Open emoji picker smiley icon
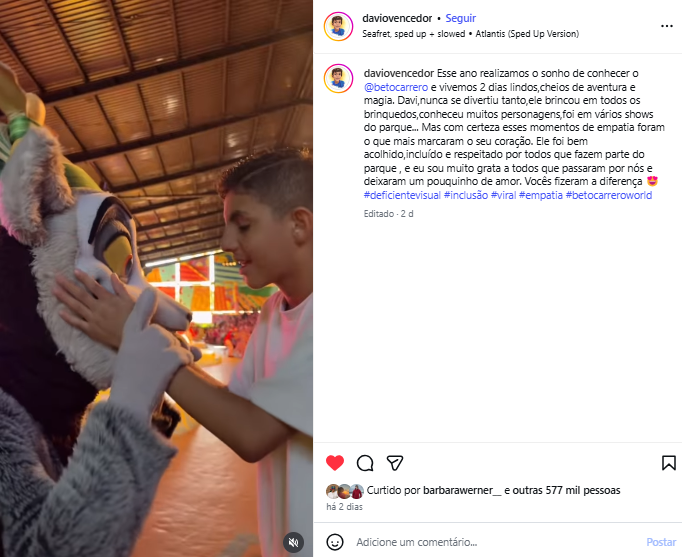The image size is (682, 557). [335, 542]
